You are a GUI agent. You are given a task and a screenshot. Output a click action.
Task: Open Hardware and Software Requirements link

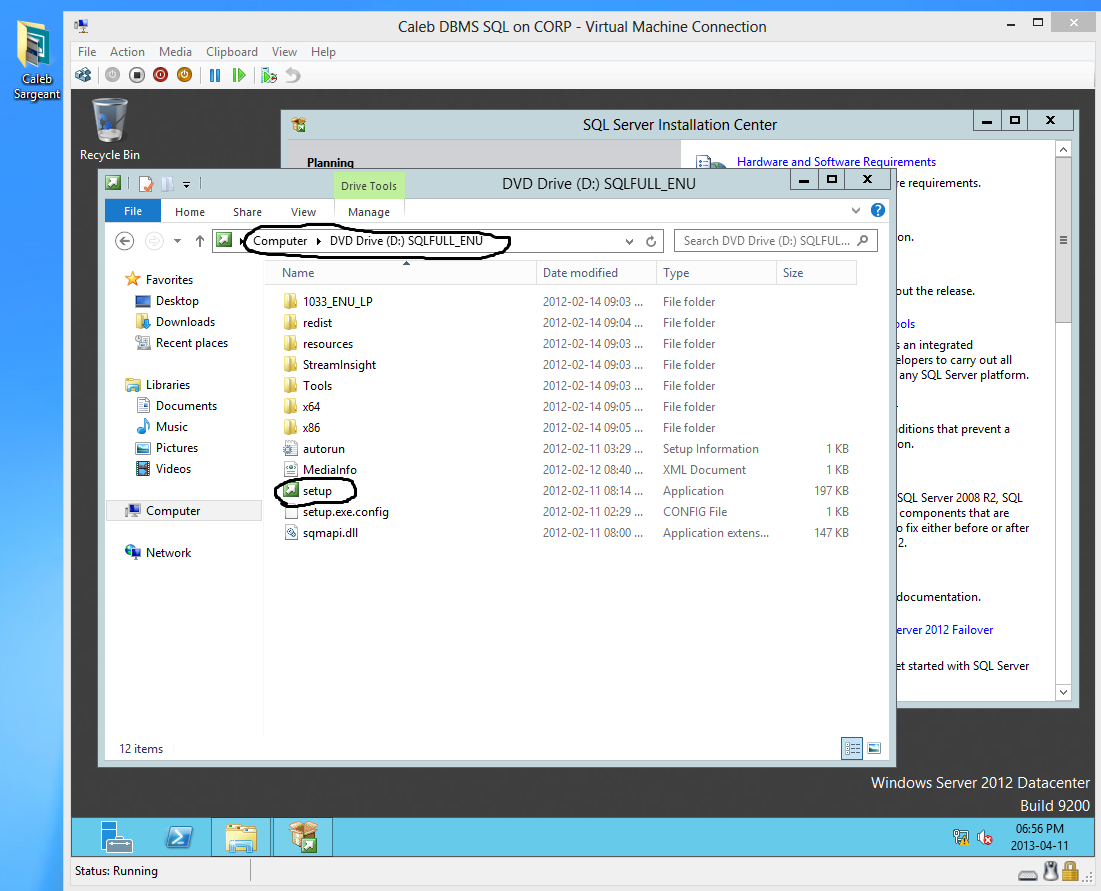point(836,162)
